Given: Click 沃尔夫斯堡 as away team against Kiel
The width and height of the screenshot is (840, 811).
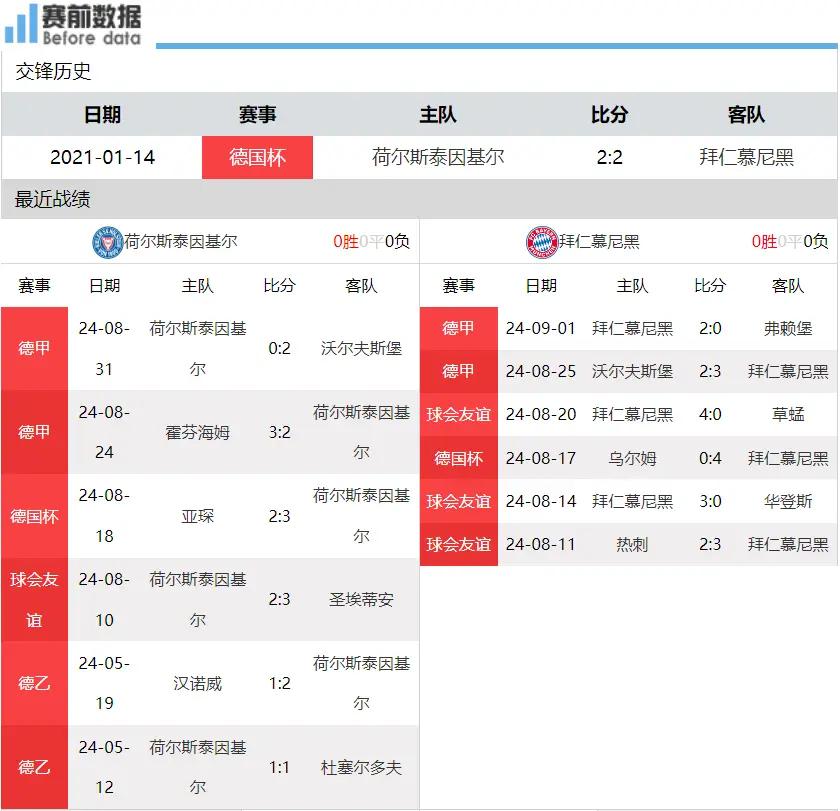Looking at the screenshot, I should pos(361,349).
